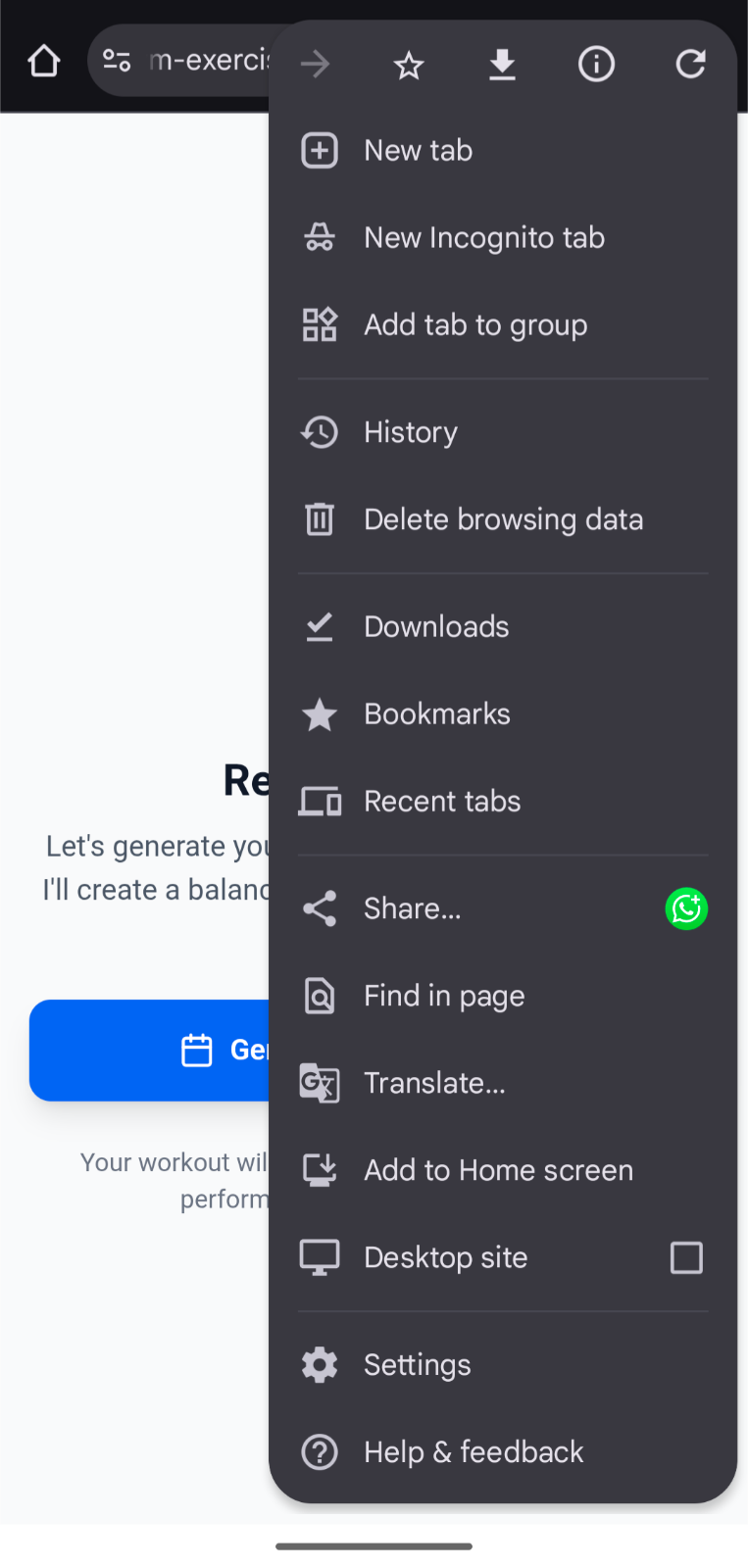Open site settings icon in address bar
The image size is (748, 1568).
pos(118,62)
